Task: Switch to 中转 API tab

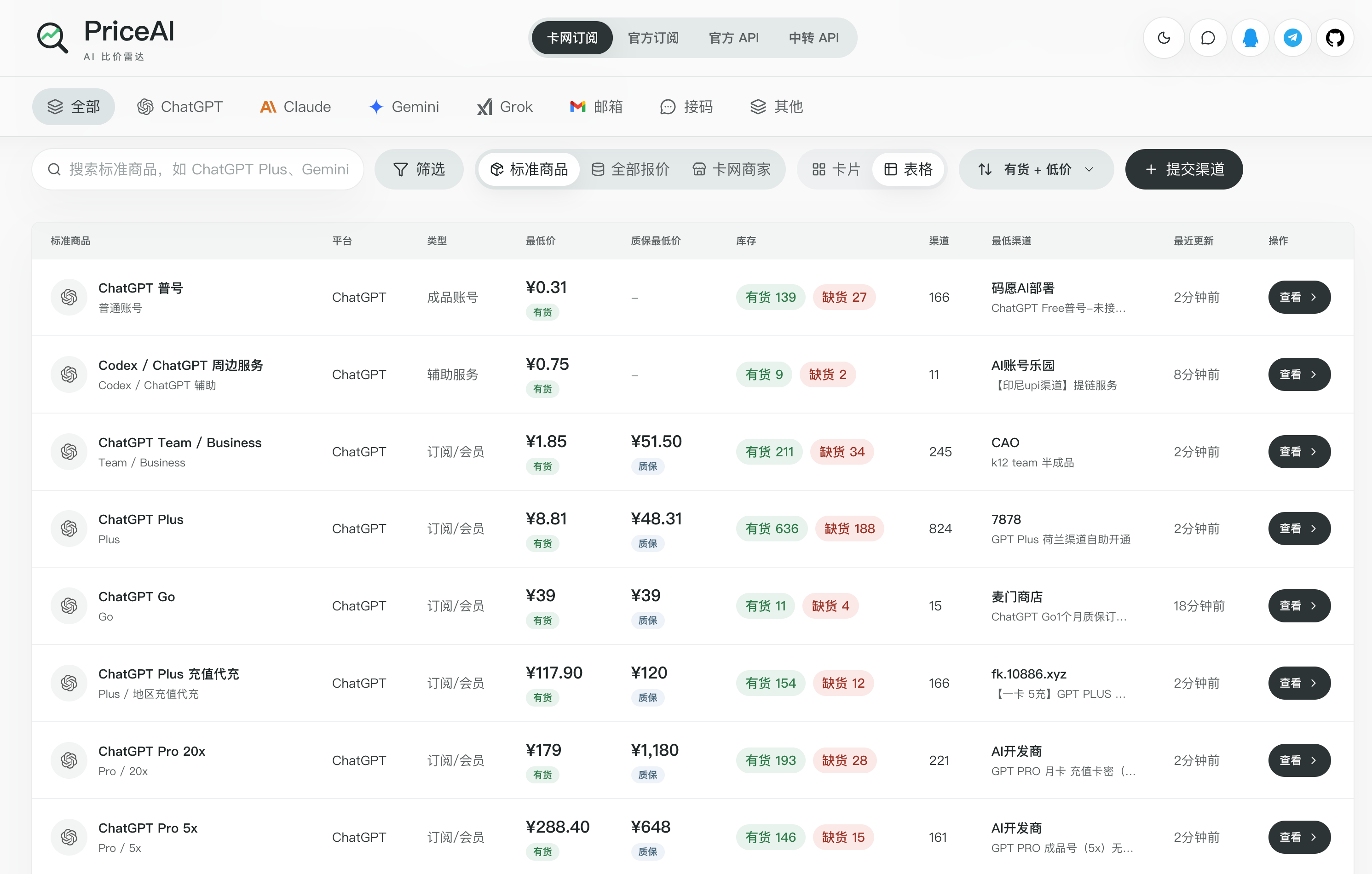Action: (813, 38)
